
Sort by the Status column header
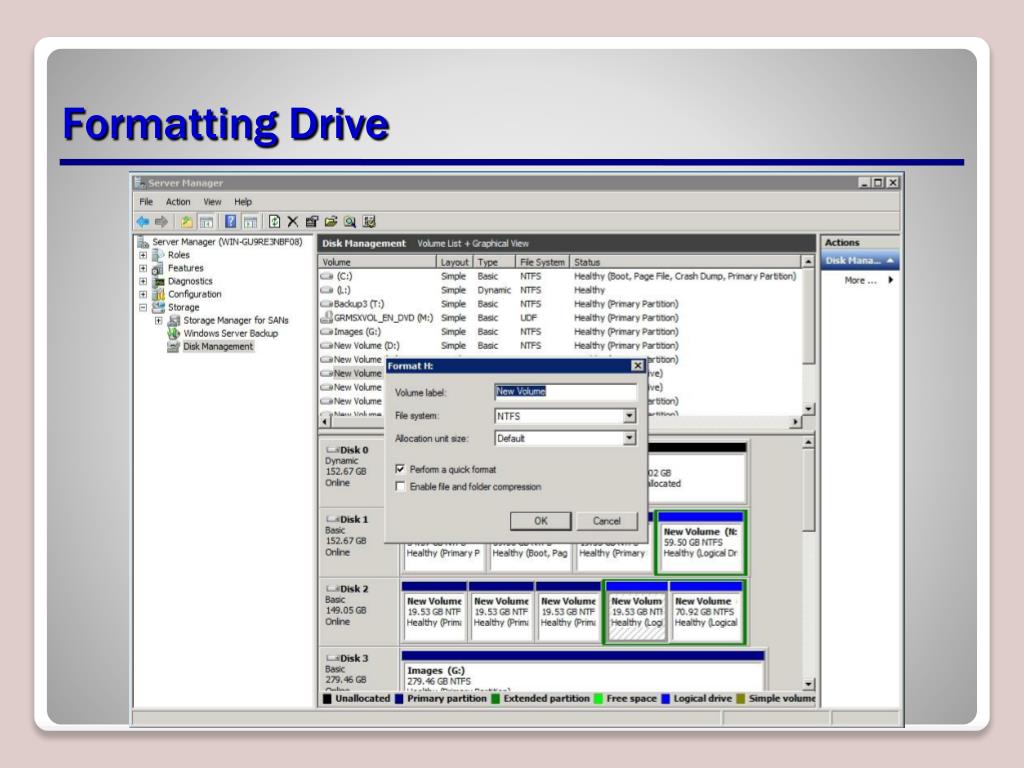686,262
